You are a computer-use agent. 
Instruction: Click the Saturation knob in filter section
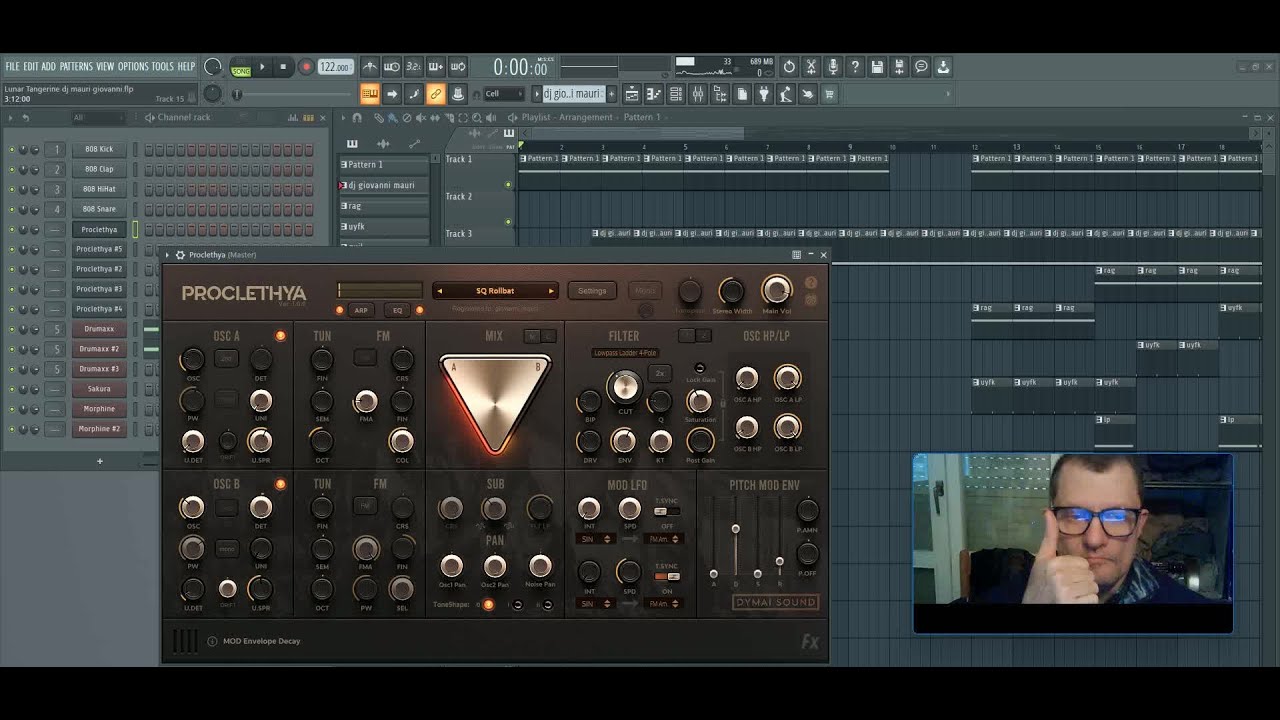coord(700,401)
